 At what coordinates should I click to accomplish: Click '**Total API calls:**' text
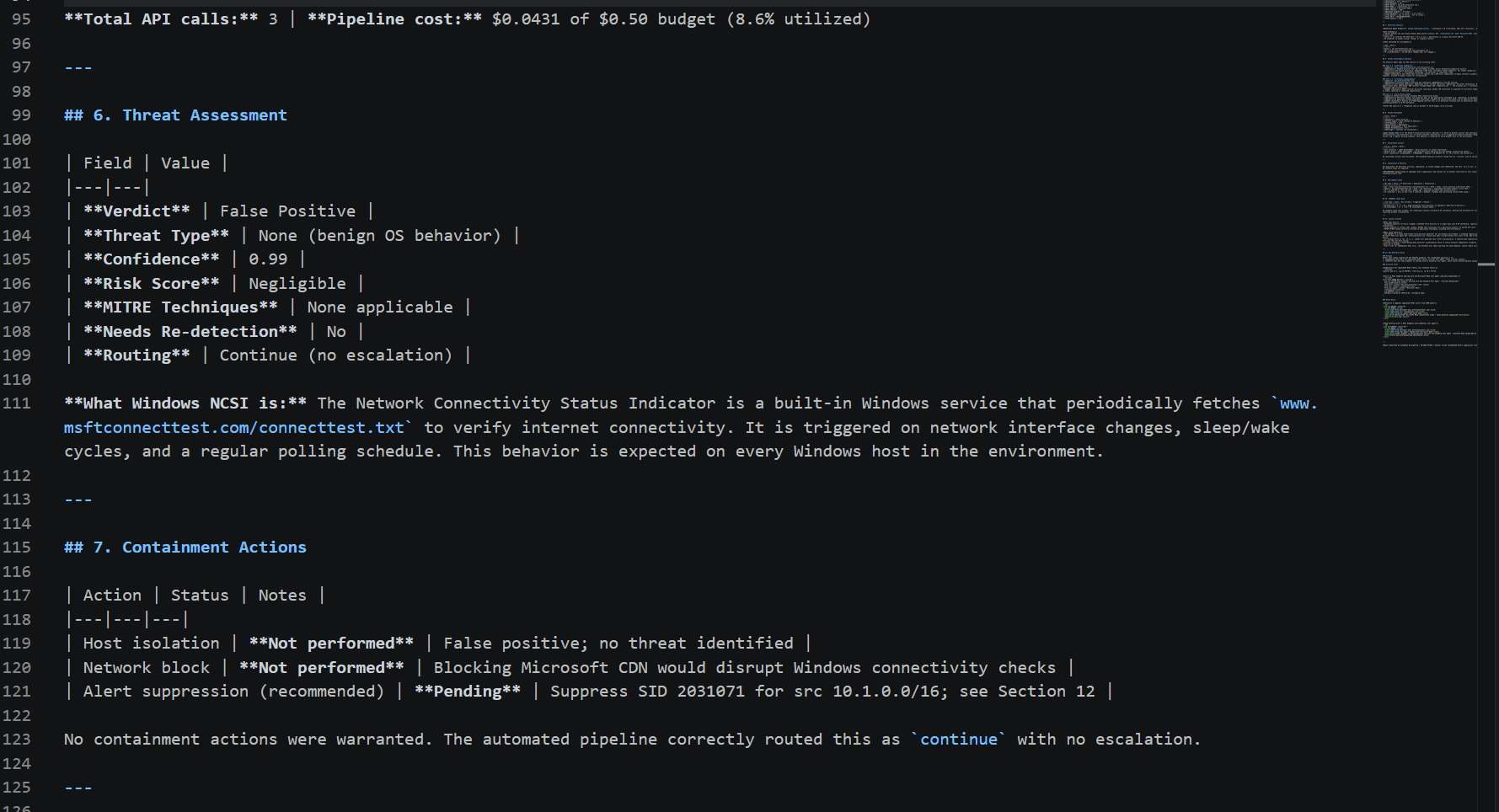[161, 19]
